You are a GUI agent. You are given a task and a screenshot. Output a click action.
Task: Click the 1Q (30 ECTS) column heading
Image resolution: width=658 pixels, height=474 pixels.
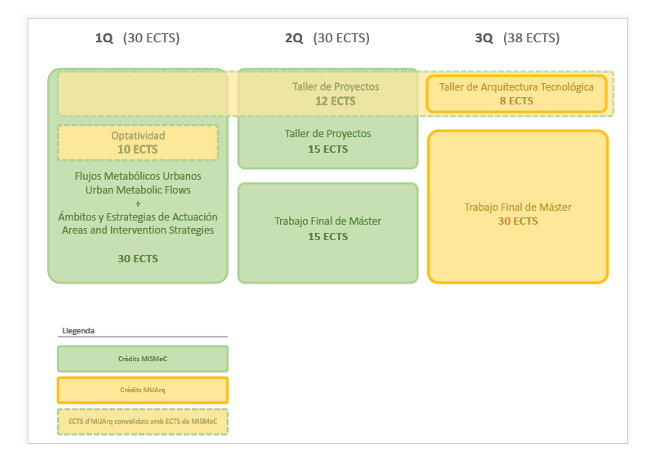coord(137,38)
